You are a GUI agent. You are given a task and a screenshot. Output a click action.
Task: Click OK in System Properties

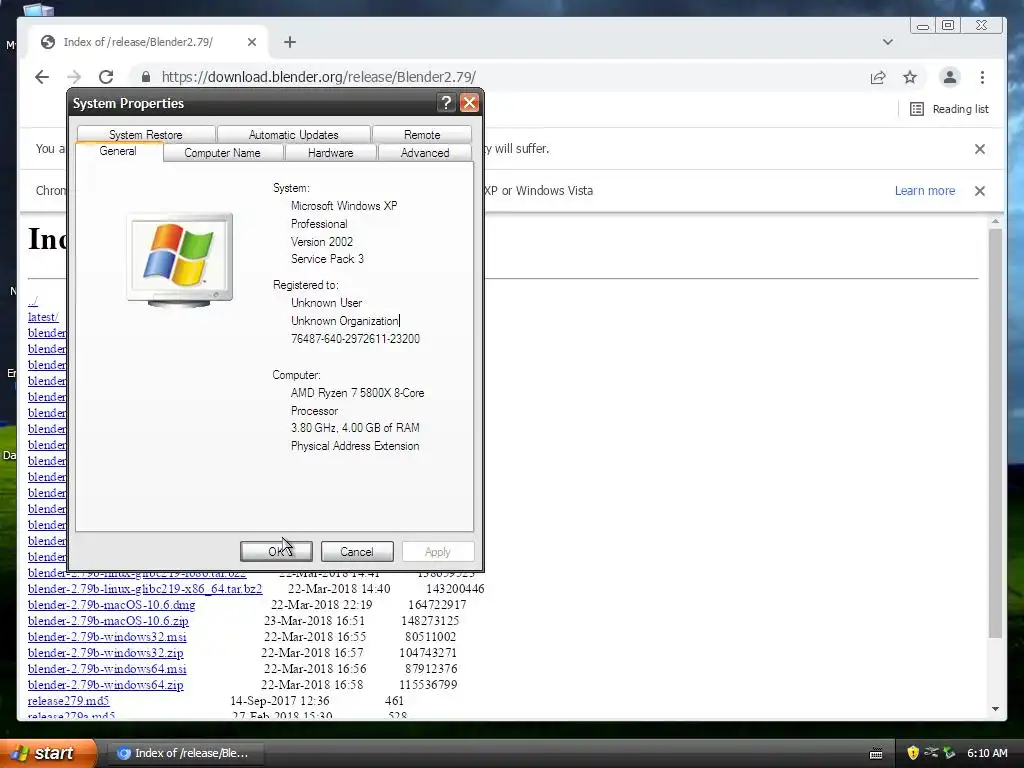pos(276,551)
